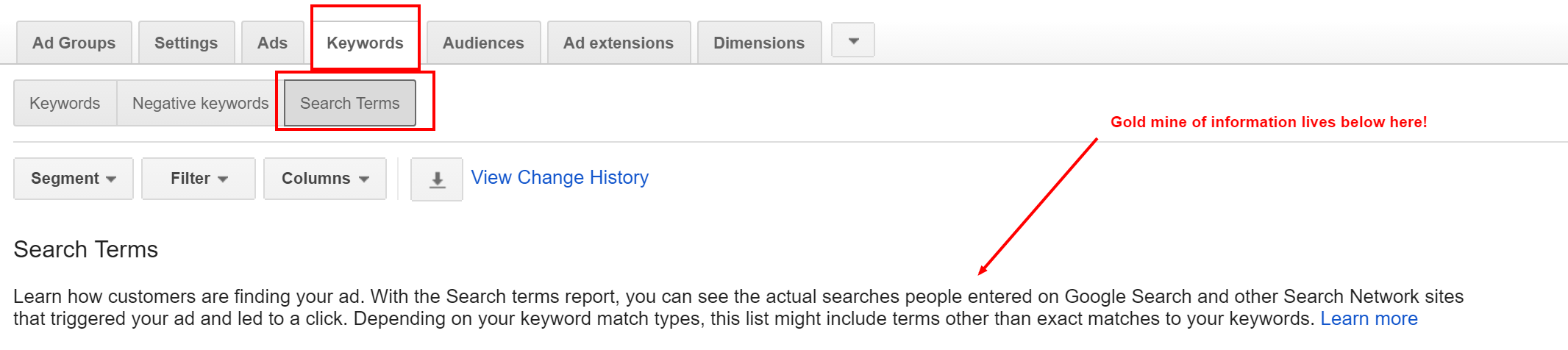Go to the Ads tab
Image resolution: width=1568 pixels, height=350 pixels.
pyautogui.click(x=272, y=43)
